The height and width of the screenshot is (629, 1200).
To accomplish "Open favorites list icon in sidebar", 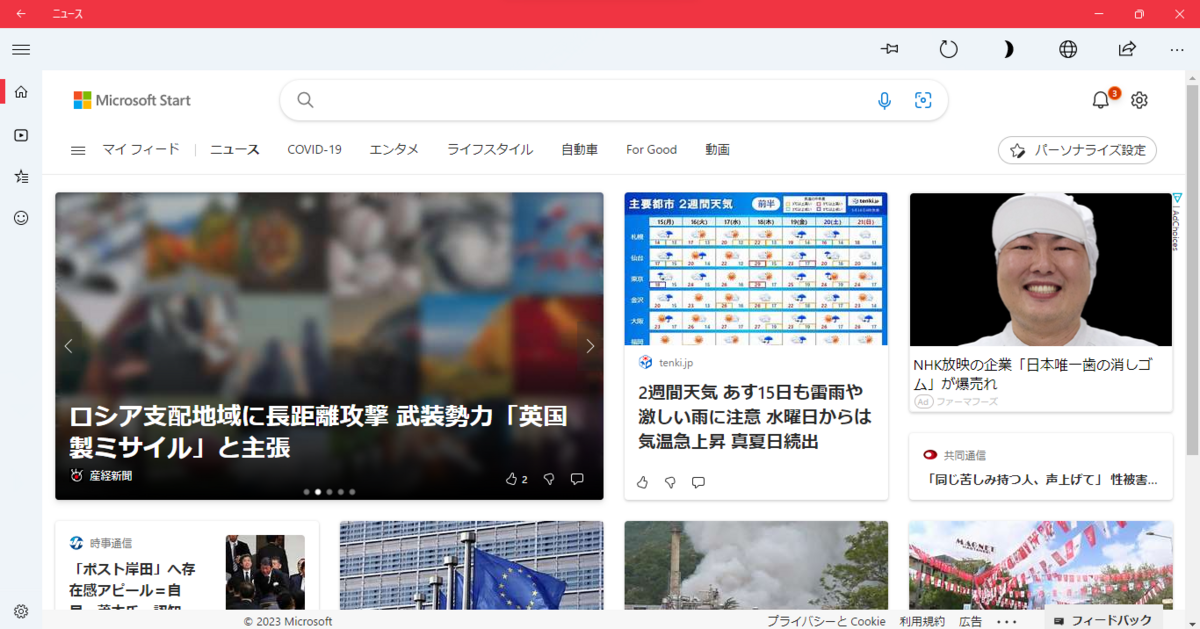I will tap(21, 176).
